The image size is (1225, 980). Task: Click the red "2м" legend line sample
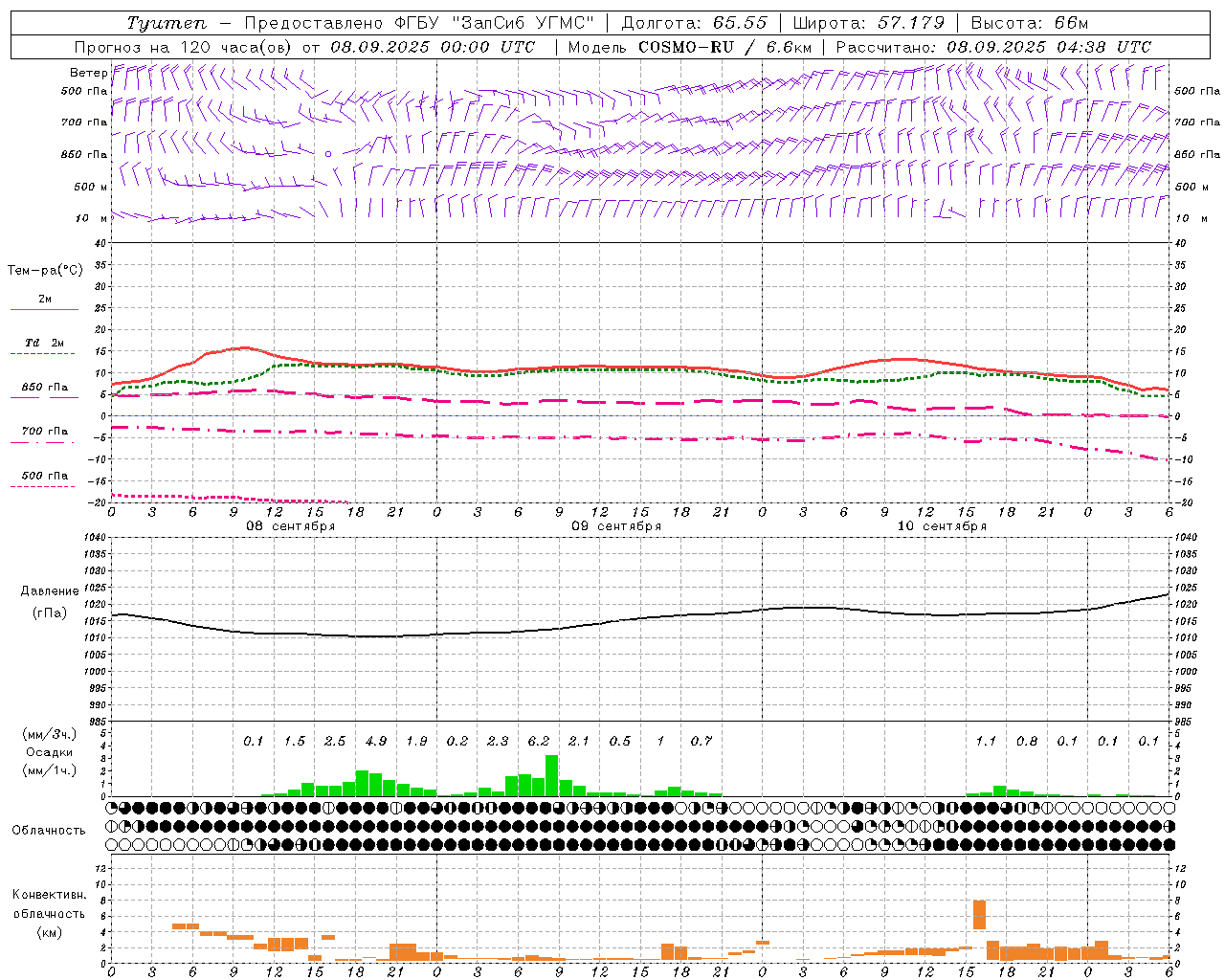(x=44, y=309)
